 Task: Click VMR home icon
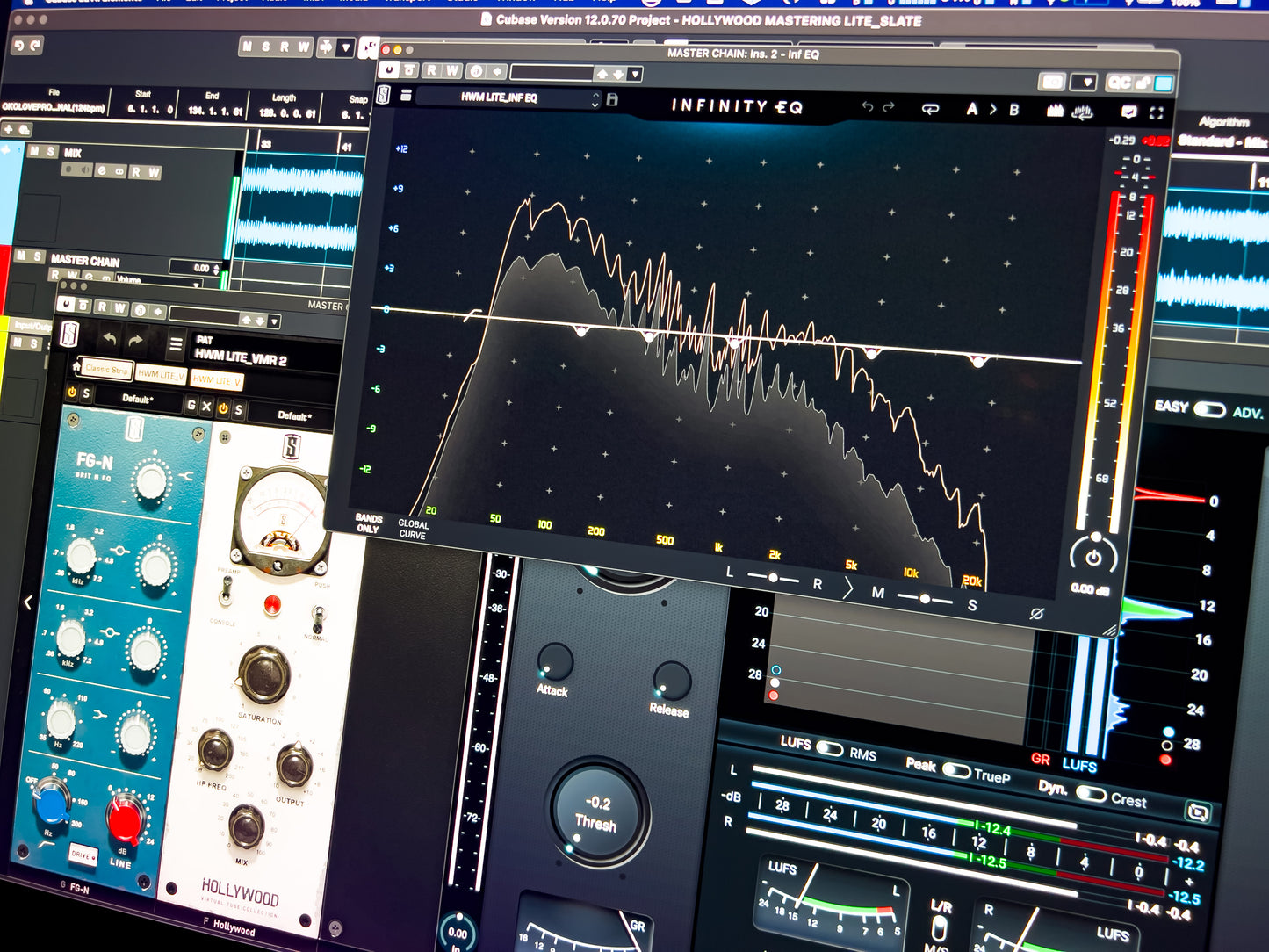(76, 366)
